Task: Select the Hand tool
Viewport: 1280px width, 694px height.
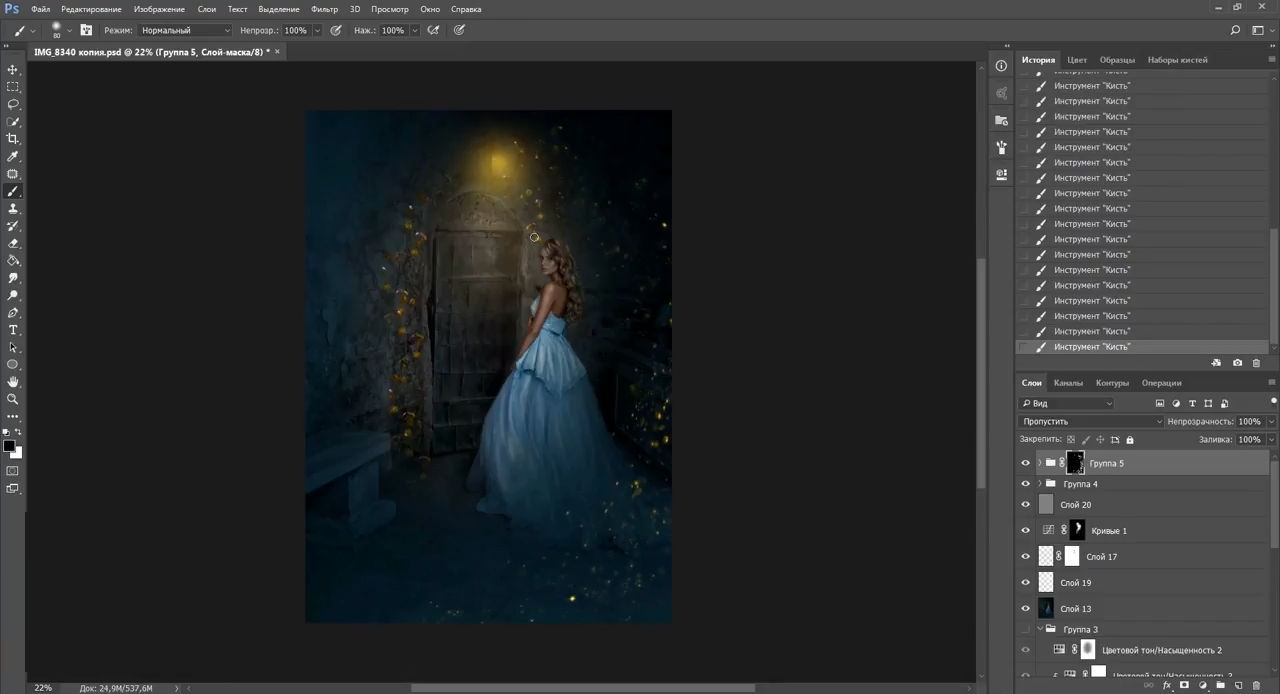Action: coord(13,382)
